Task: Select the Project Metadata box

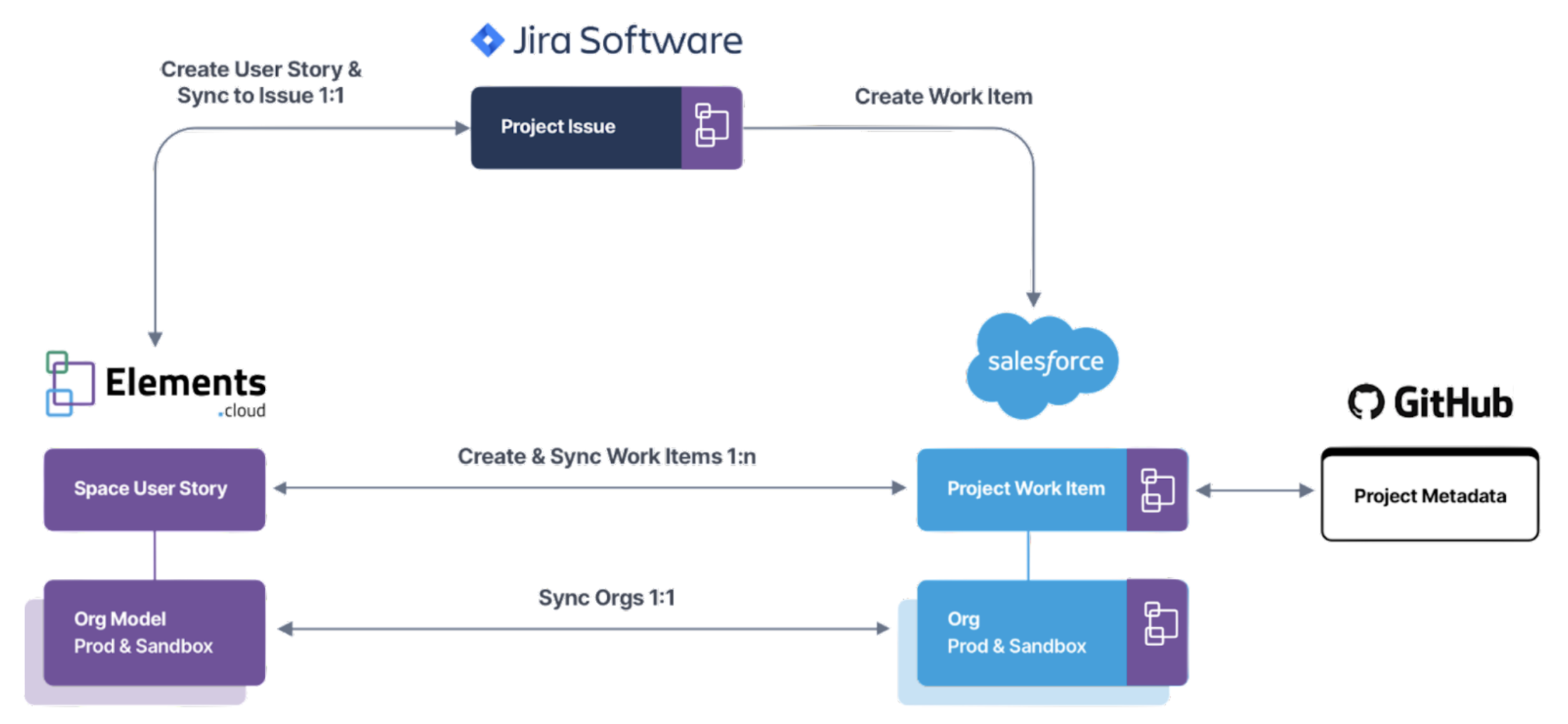Action: click(x=1430, y=495)
